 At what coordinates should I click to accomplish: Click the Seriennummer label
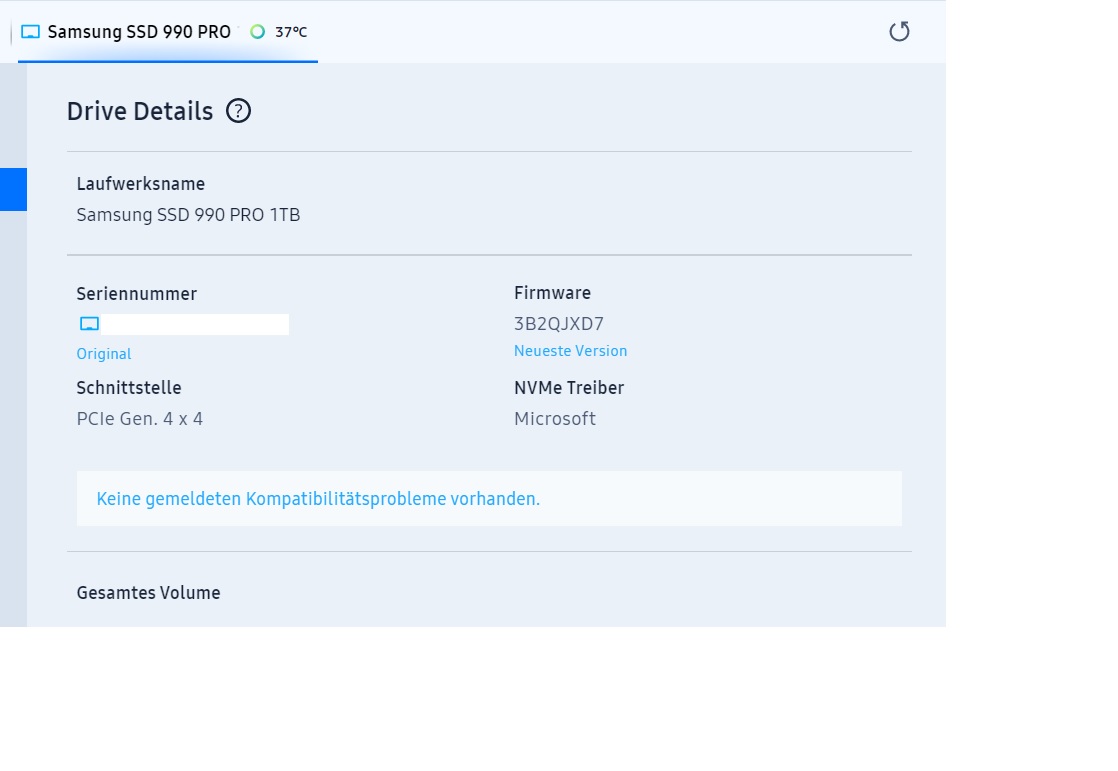[x=137, y=294]
